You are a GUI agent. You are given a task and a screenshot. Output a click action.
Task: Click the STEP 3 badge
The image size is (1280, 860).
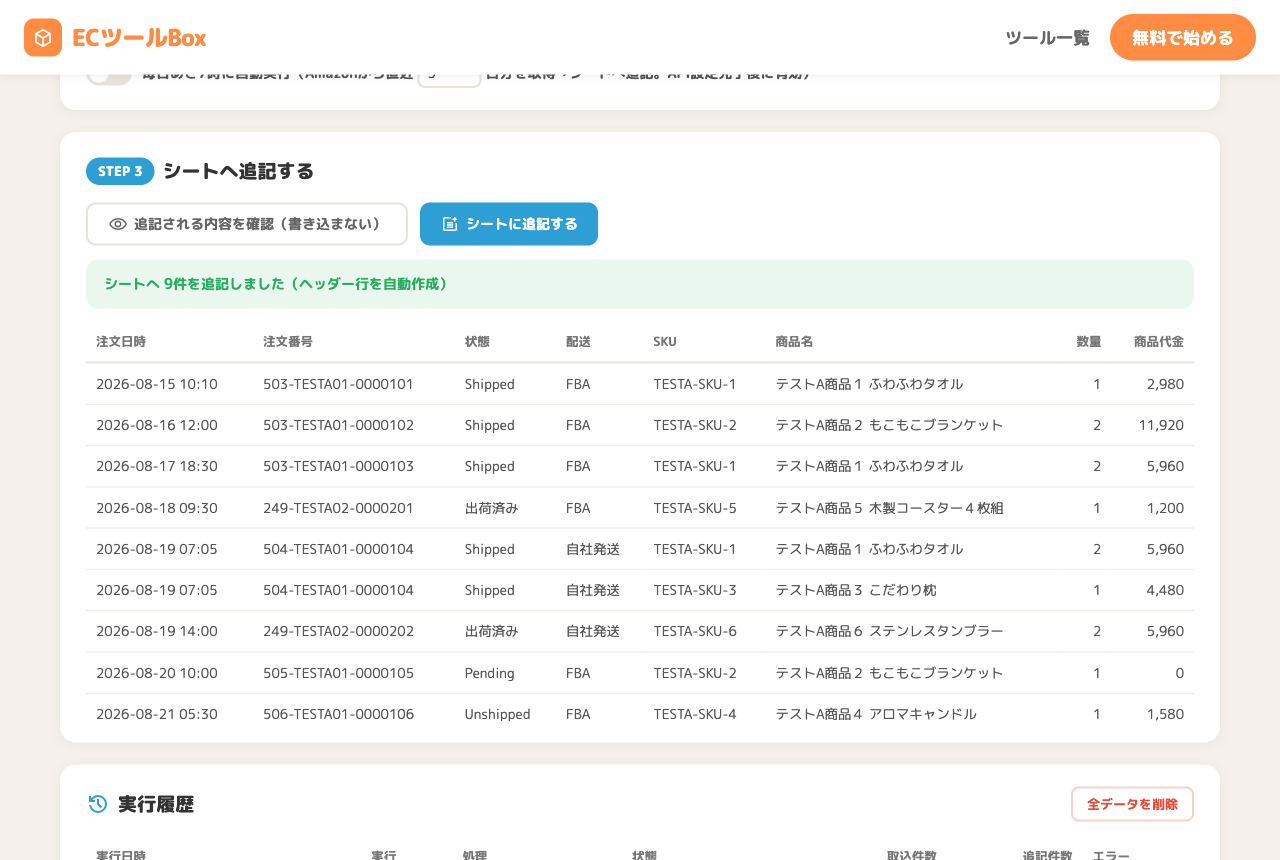[120, 171]
